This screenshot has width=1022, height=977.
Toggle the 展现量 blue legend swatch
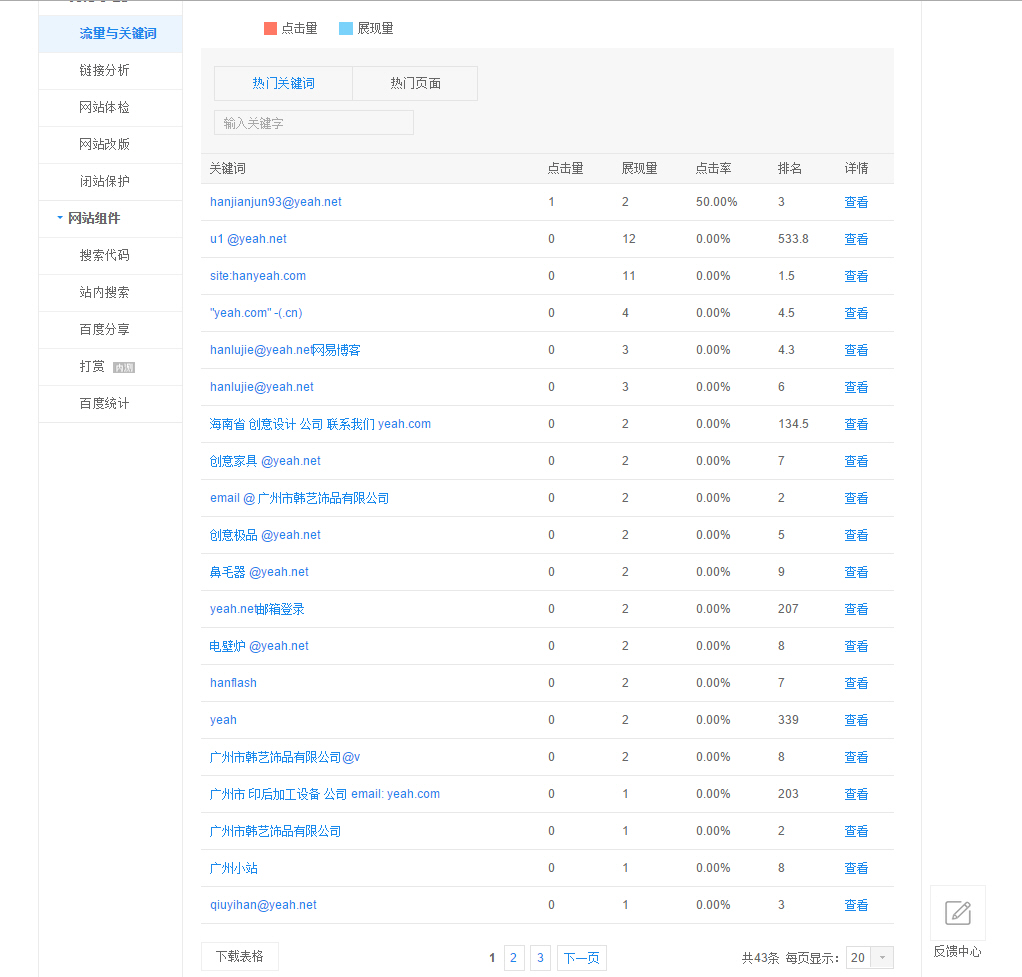pos(346,28)
